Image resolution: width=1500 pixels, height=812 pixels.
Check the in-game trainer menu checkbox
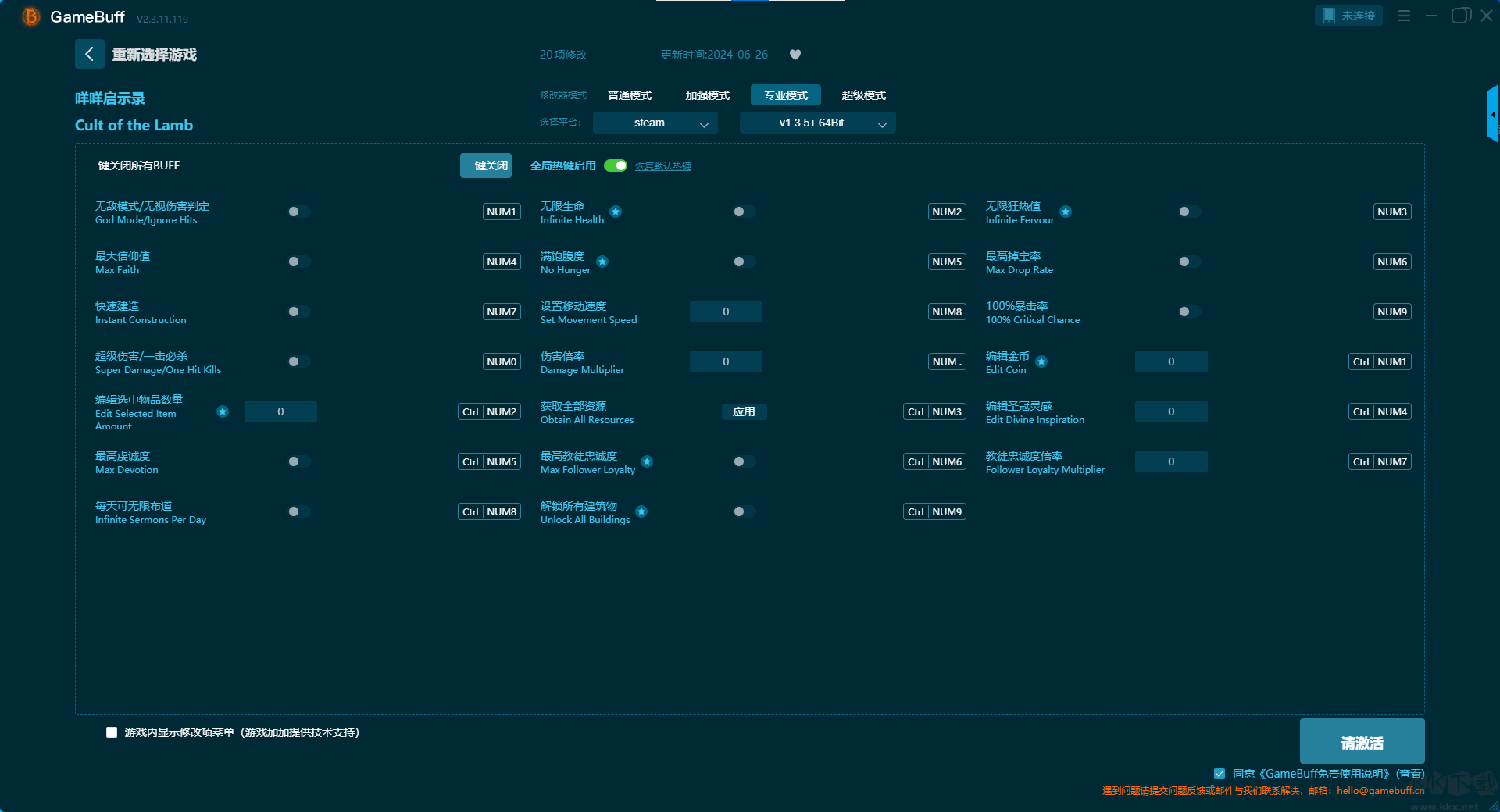point(112,732)
